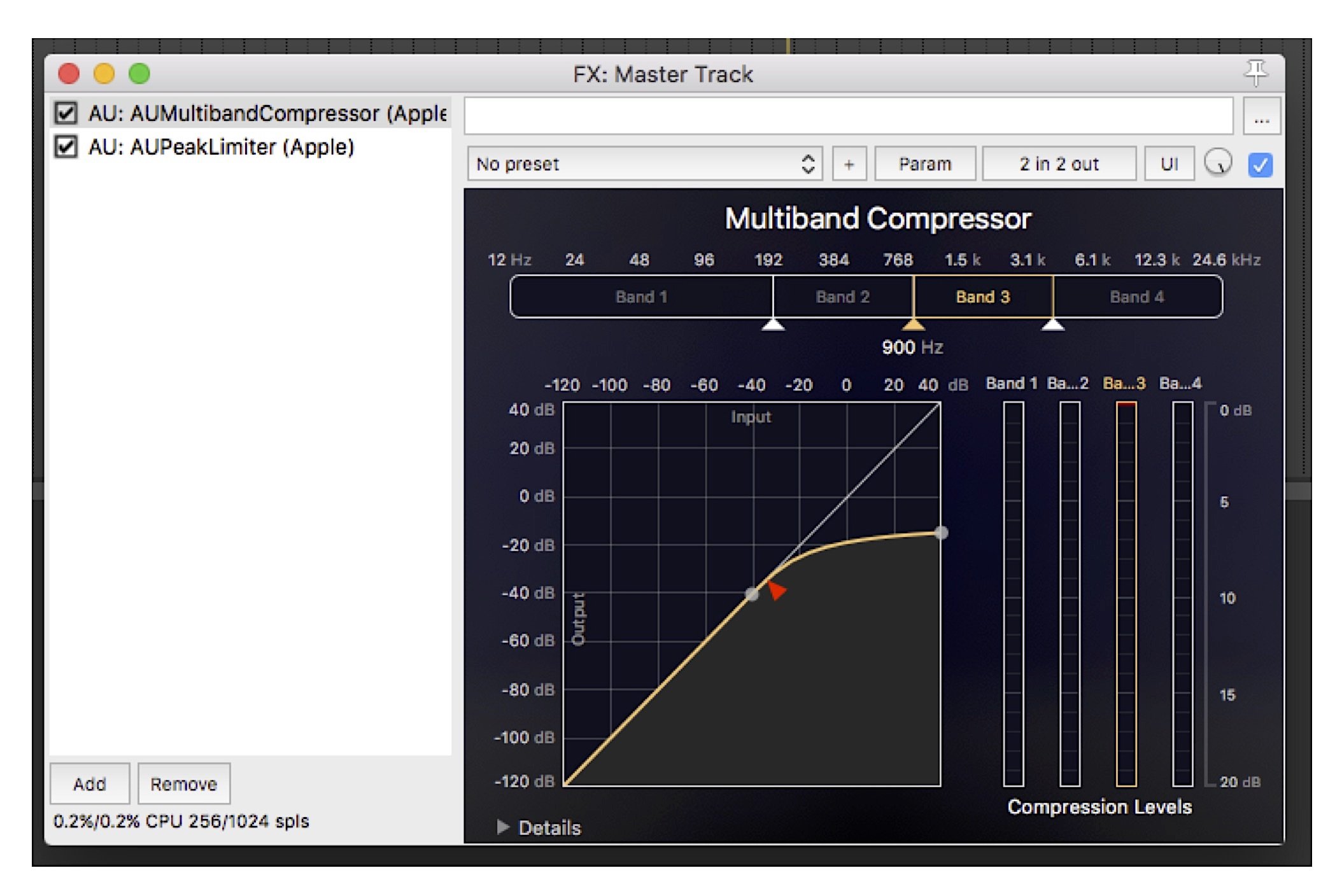Click the curve endpoint handle at right edge

click(x=941, y=533)
